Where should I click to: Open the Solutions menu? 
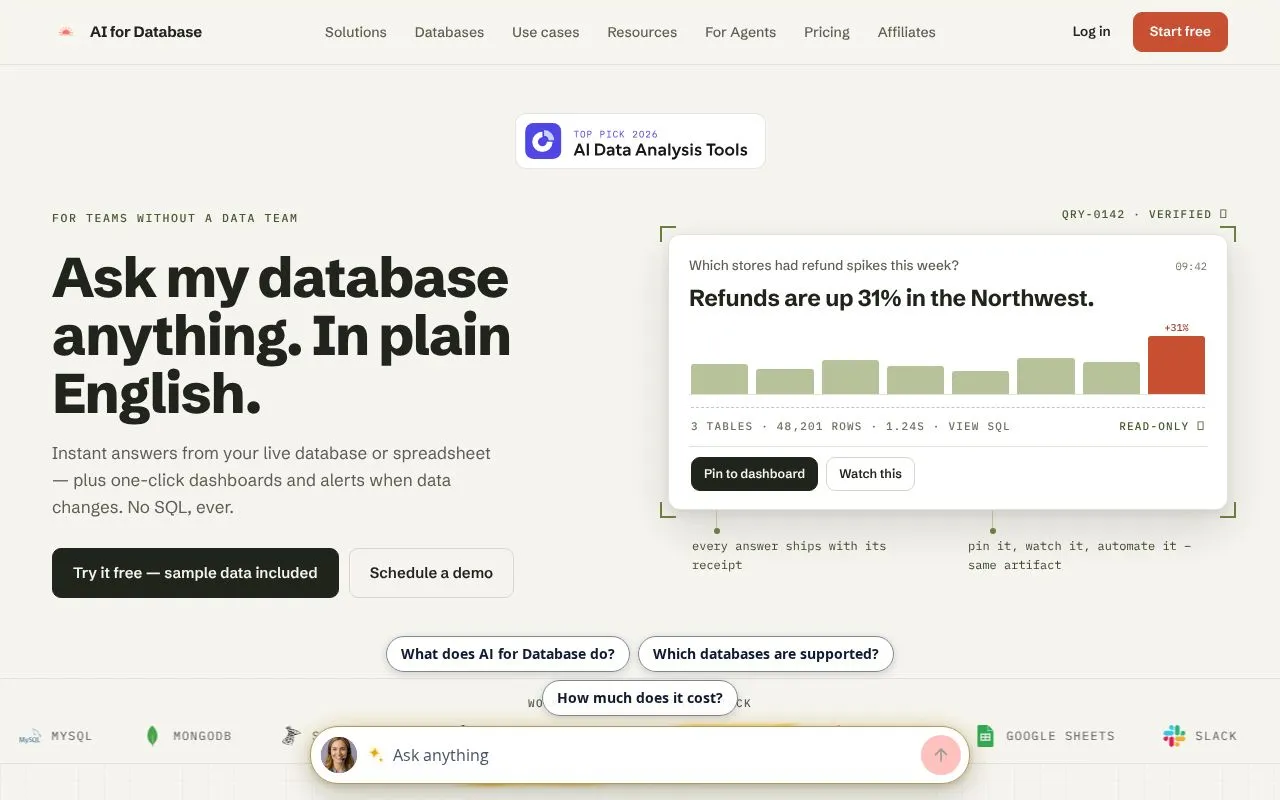point(356,32)
